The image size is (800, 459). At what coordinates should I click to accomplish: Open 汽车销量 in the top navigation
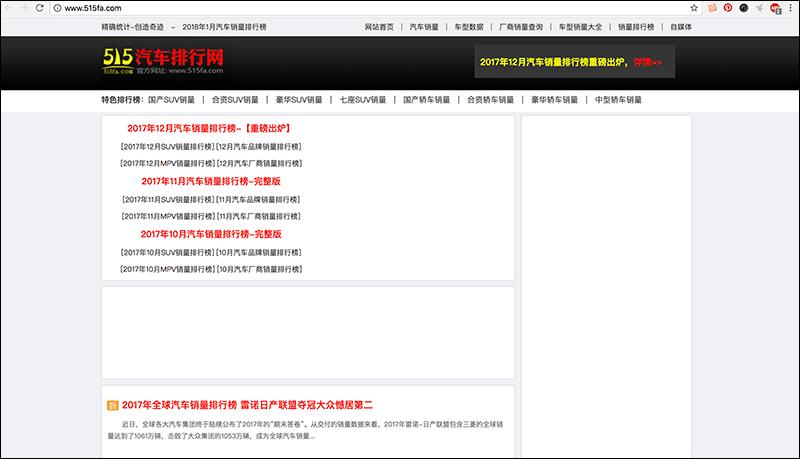tap(424, 27)
